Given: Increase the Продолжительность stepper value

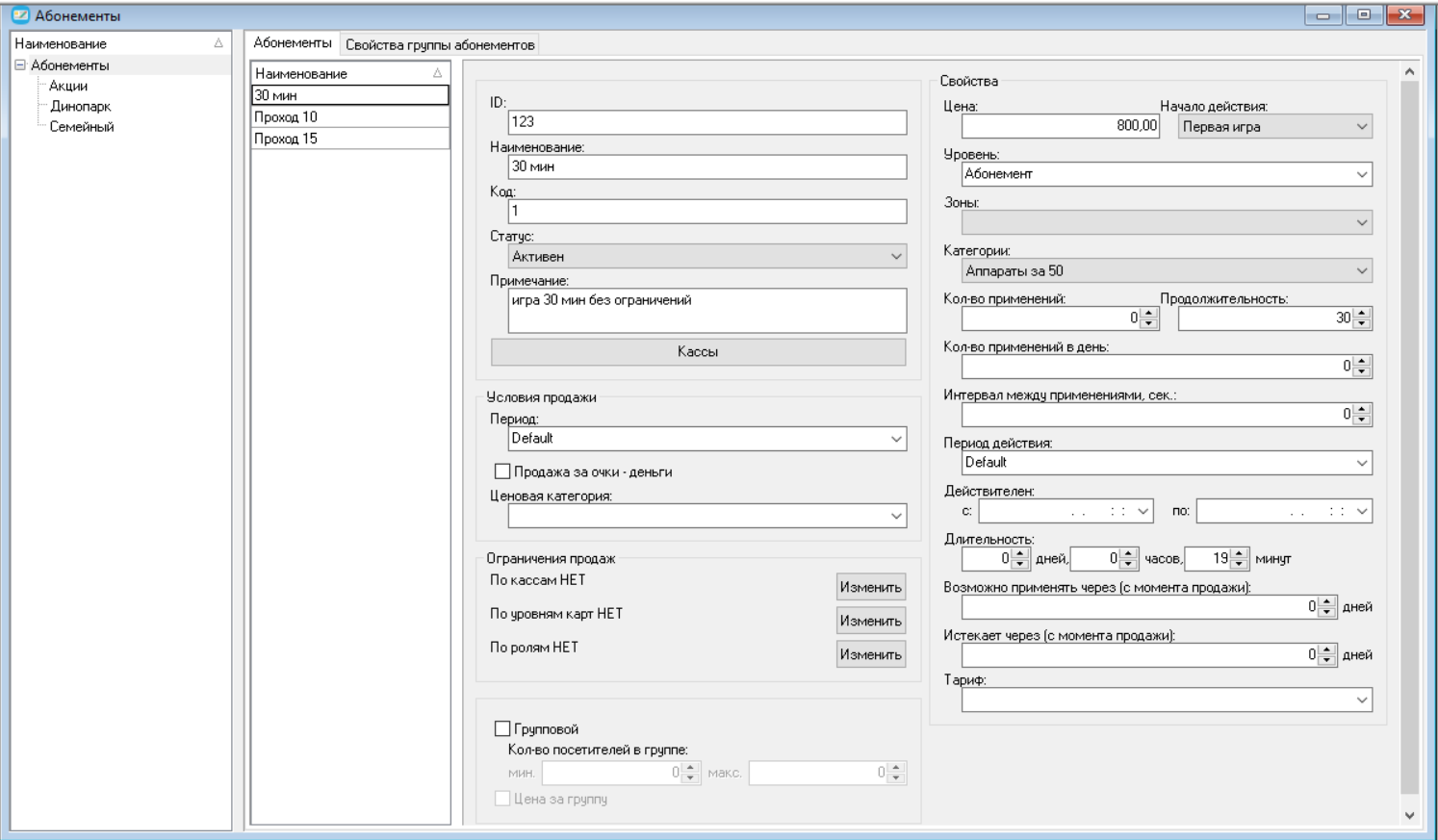Looking at the screenshot, I should (x=1361, y=313).
